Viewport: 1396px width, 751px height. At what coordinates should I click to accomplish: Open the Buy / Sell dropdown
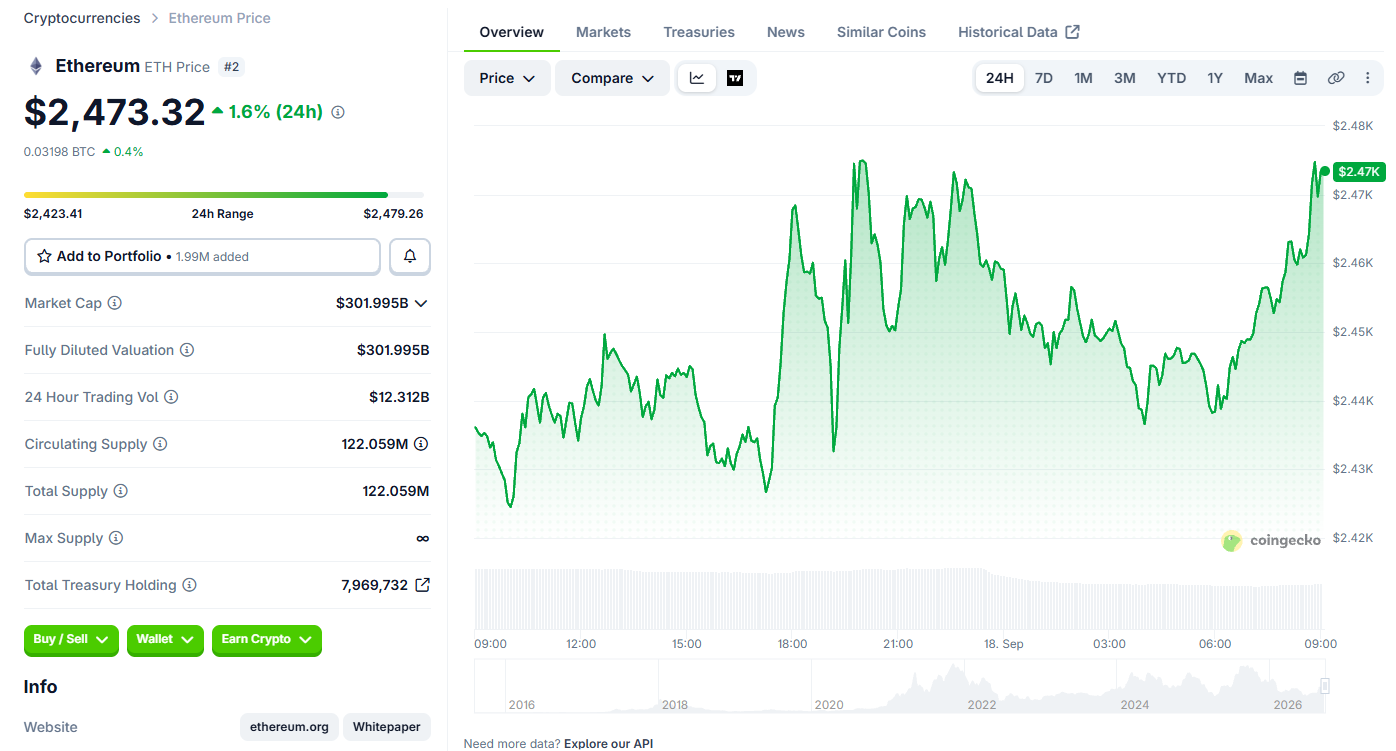tap(71, 640)
